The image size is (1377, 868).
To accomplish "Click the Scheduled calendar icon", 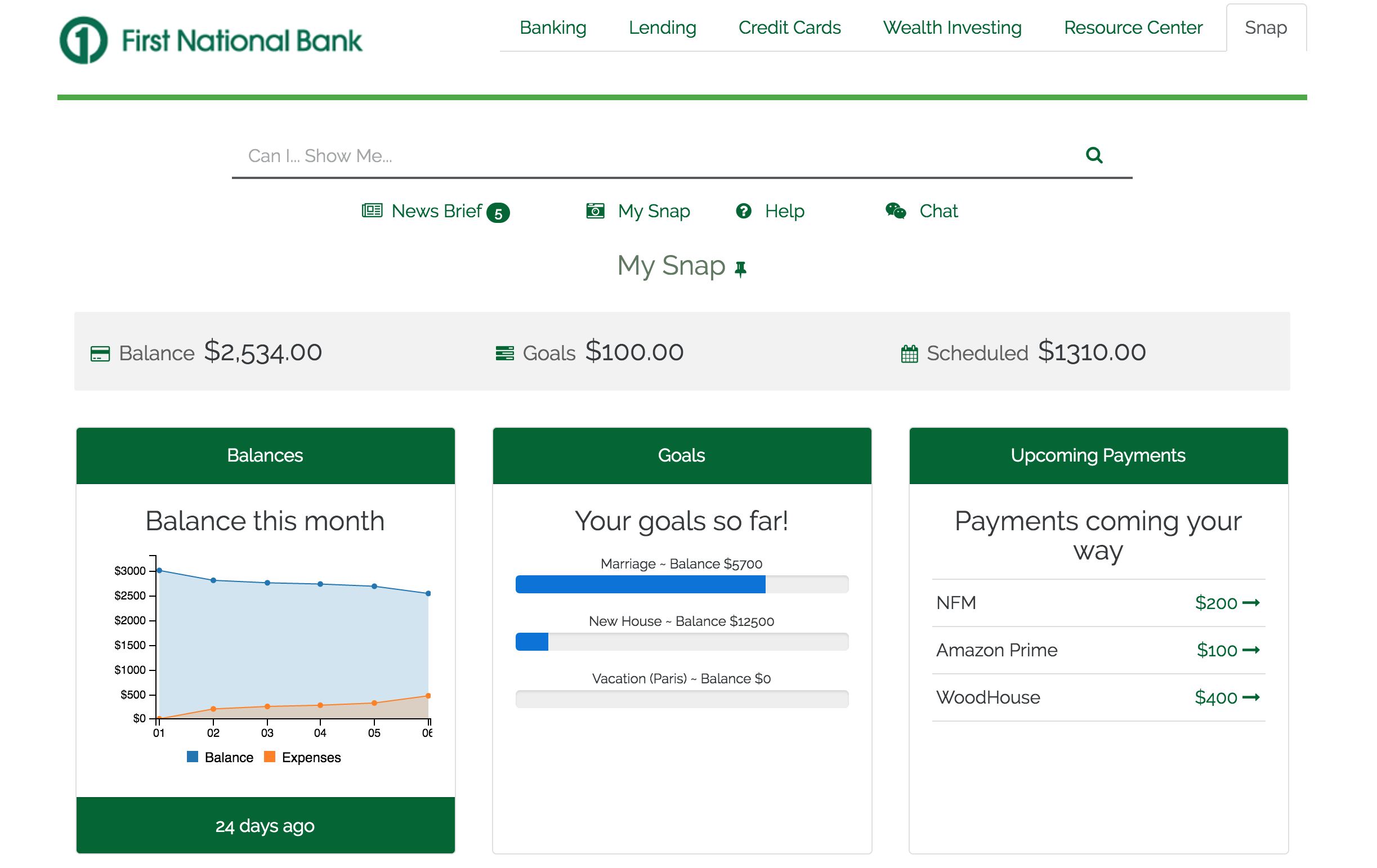I will (909, 354).
